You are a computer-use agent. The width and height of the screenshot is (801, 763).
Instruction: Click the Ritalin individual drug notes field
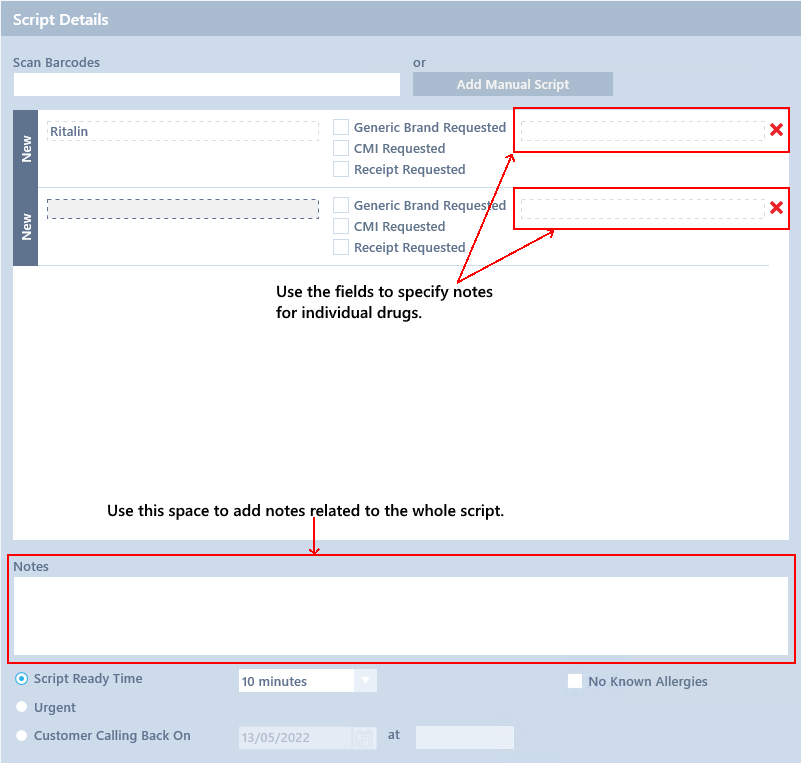click(x=642, y=131)
